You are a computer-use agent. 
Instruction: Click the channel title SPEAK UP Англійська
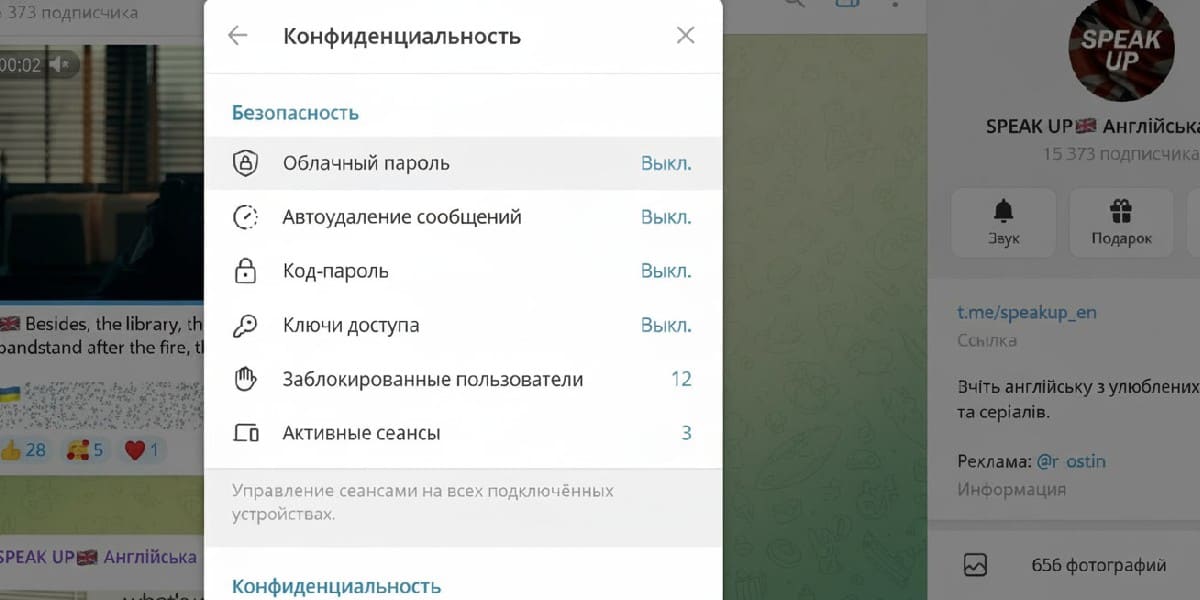pyautogui.click(x=1092, y=126)
